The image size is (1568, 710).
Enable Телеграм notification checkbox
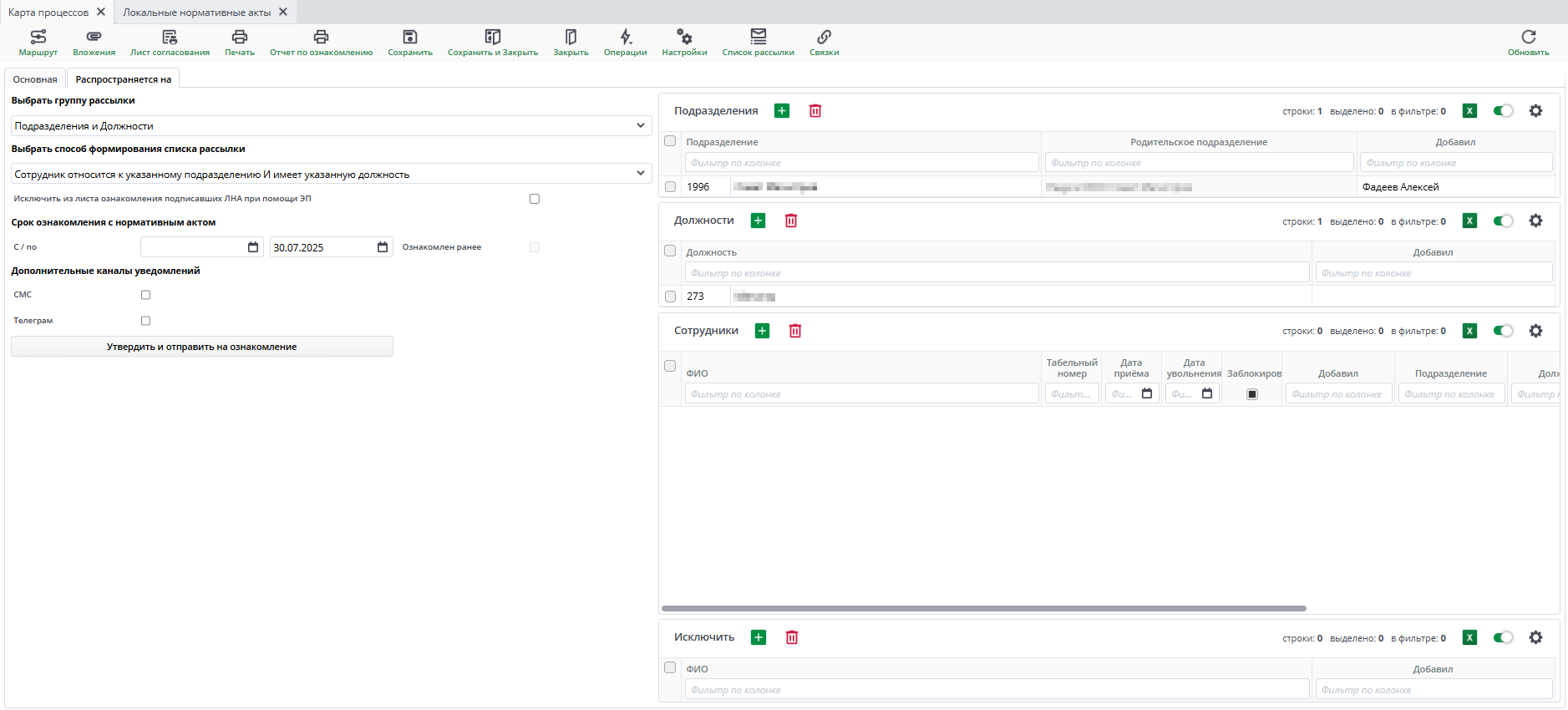point(145,321)
